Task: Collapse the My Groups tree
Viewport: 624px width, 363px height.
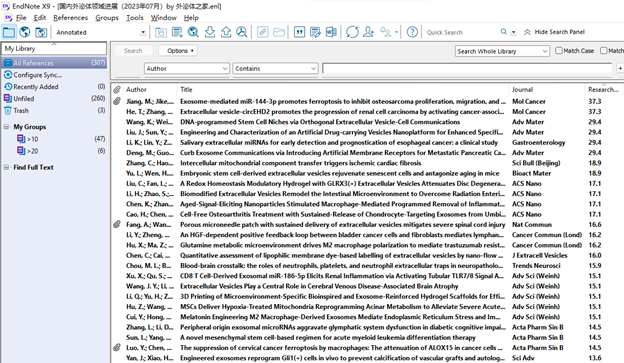Action: coord(6,127)
